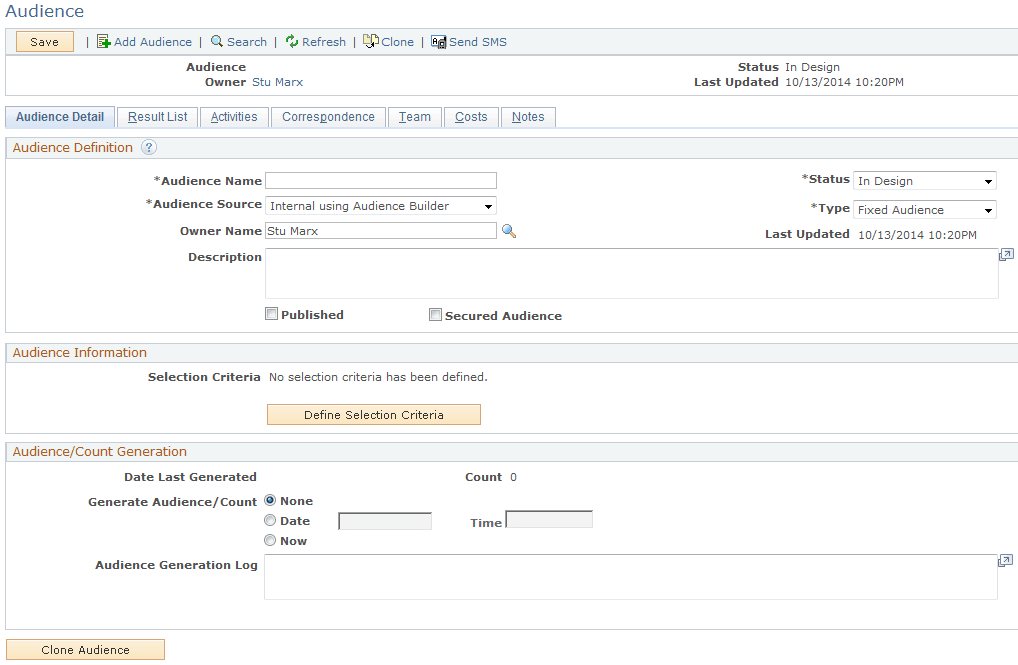
Task: Click the header Last Updated date value
Action: point(844,82)
